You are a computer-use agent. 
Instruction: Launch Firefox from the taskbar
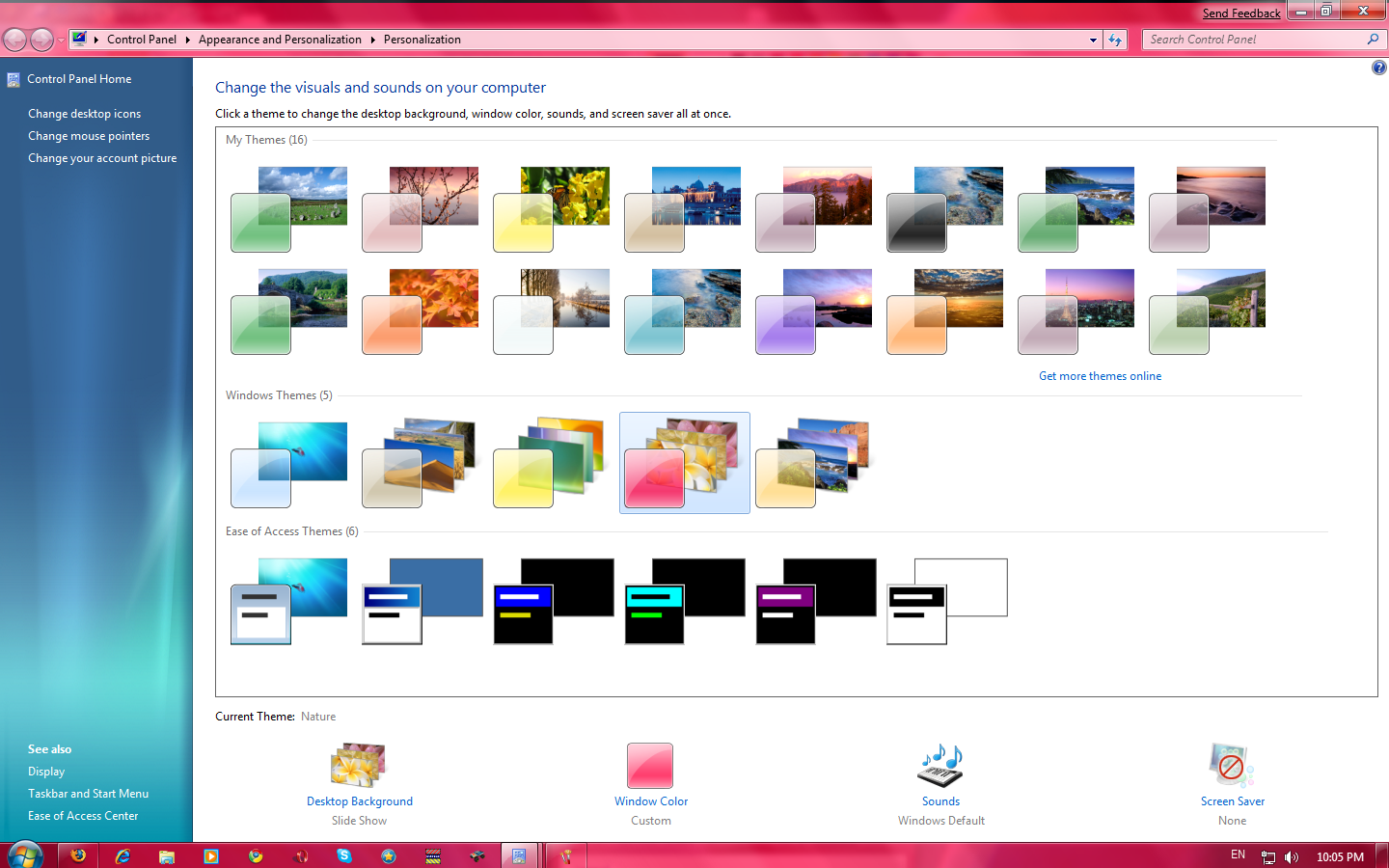pyautogui.click(x=78, y=855)
